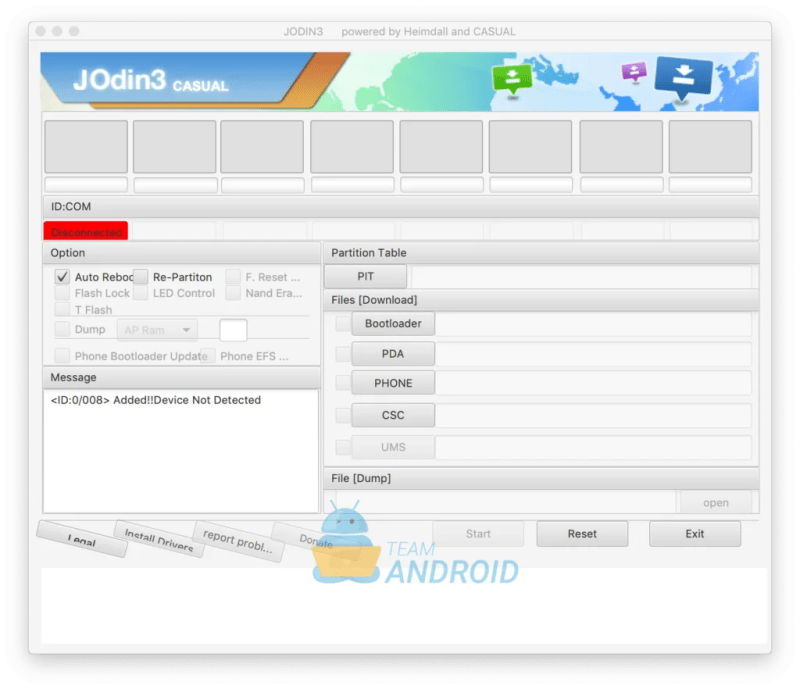Choose a Bootloader file
800x689 pixels.
393,324
